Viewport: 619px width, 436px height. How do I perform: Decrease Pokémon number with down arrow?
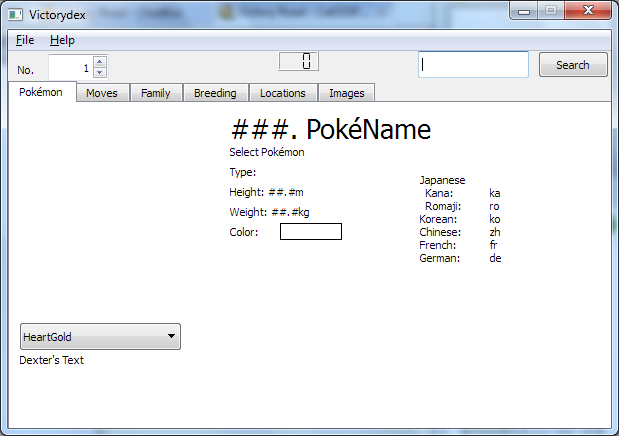pos(100,74)
